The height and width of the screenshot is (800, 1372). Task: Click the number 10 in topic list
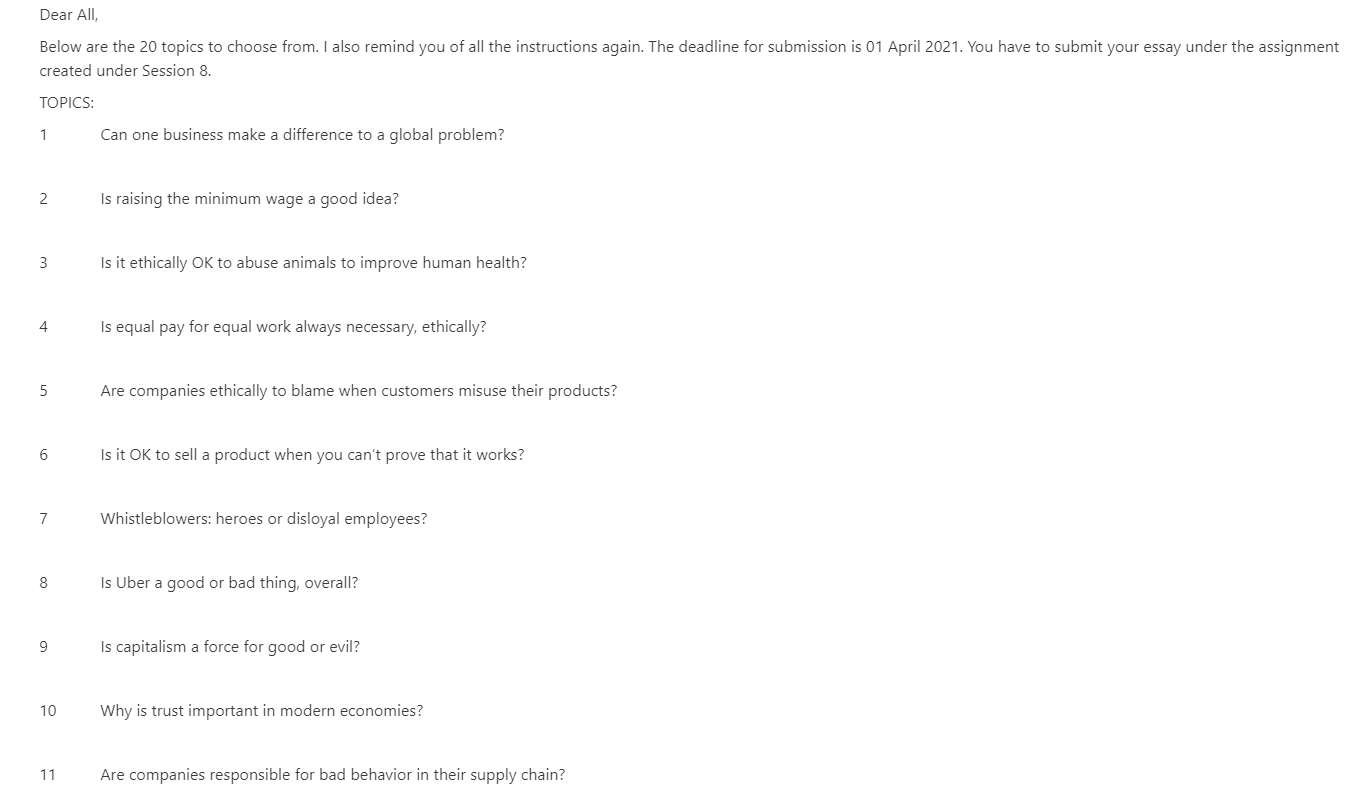48,711
